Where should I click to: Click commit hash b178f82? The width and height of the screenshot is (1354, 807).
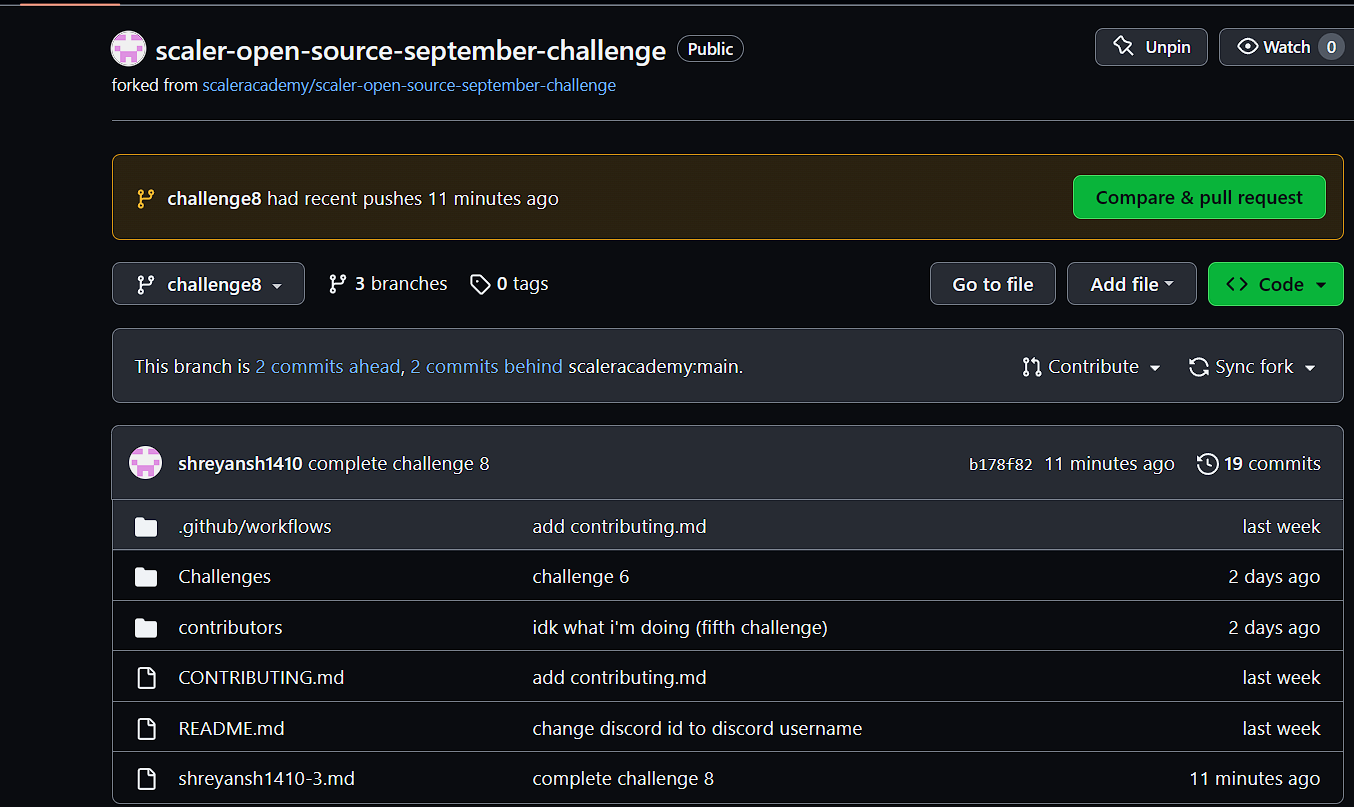tap(1000, 463)
